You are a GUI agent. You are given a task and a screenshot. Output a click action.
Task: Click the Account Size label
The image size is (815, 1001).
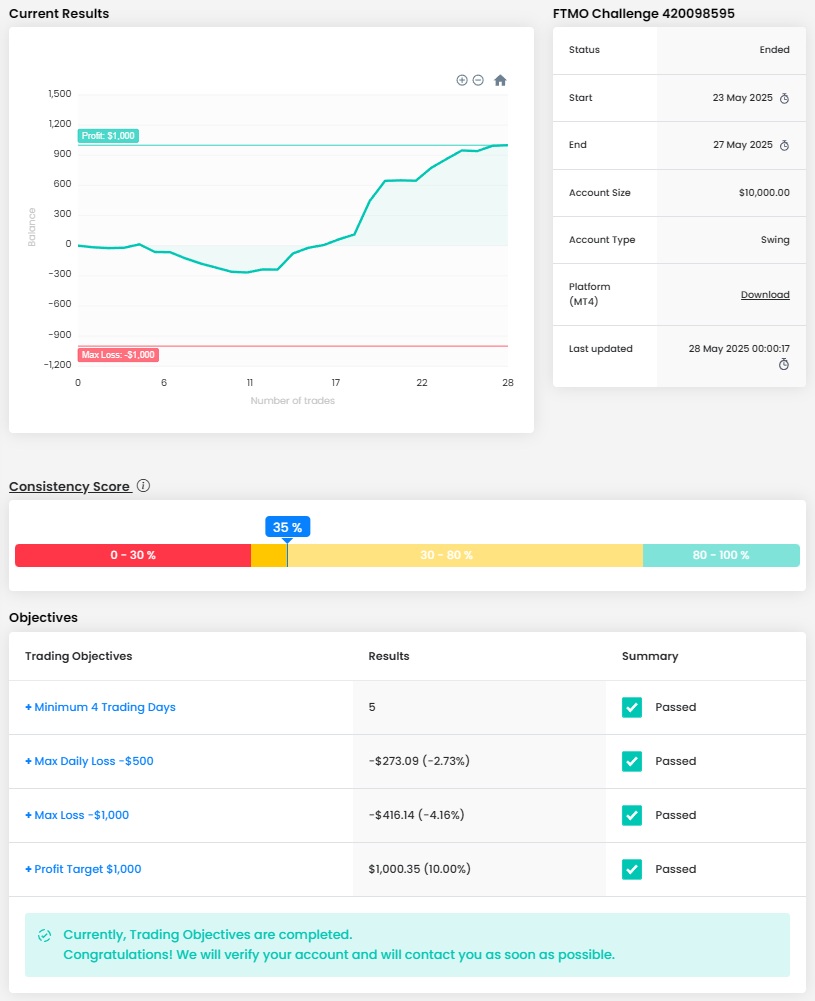(x=599, y=193)
